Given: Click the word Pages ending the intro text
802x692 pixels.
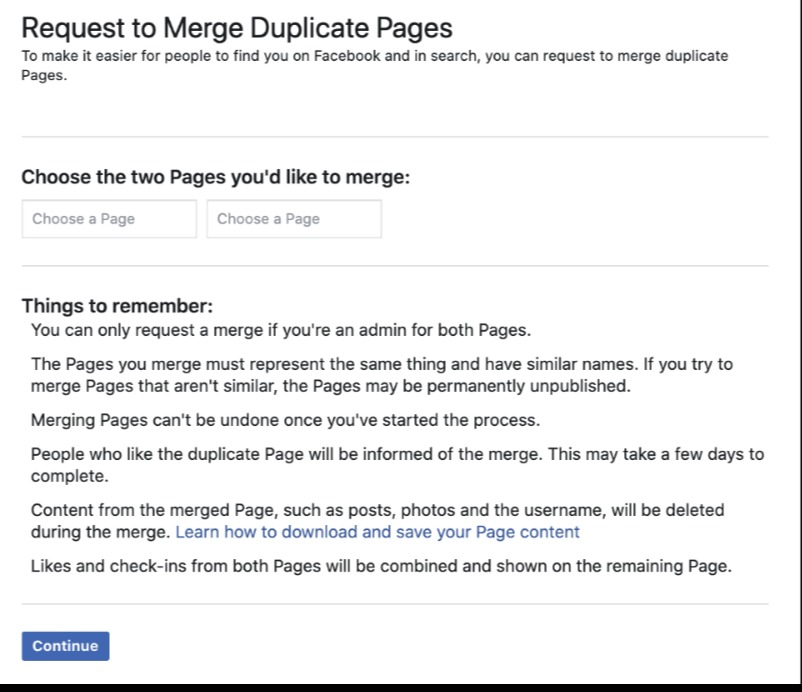Looking at the screenshot, I should 43,75.
